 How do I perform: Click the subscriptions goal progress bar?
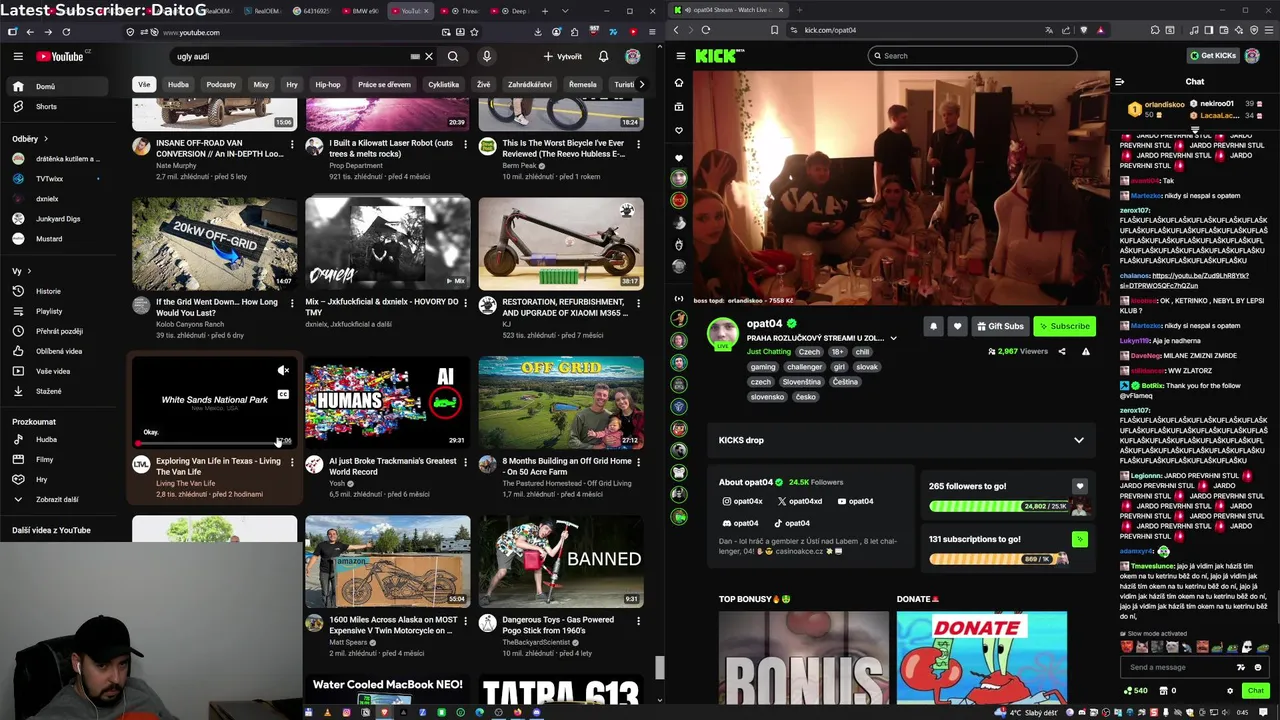coord(998,559)
